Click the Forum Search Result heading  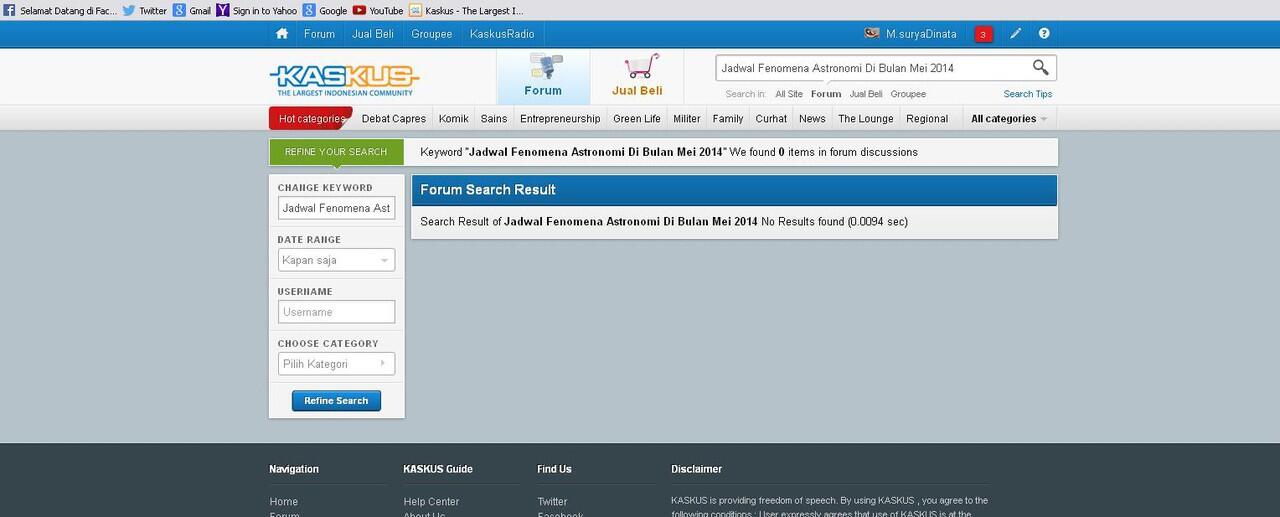488,190
